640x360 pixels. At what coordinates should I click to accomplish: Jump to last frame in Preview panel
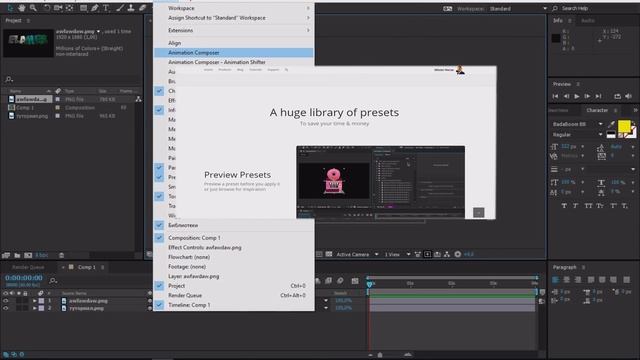tap(598, 96)
